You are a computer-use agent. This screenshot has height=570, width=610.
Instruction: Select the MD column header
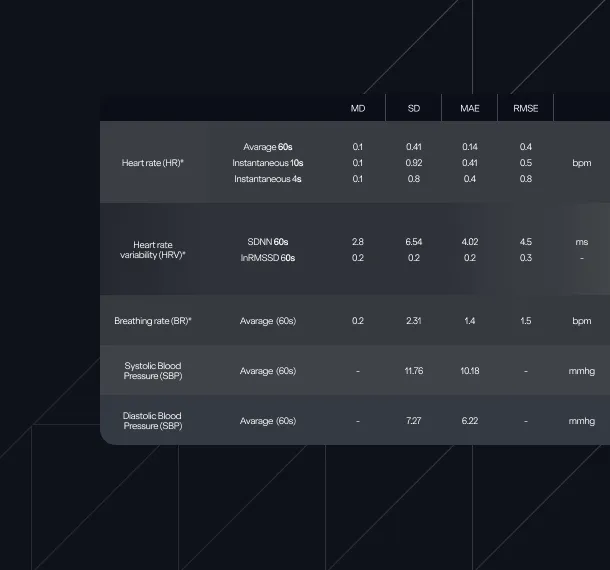[x=358, y=109]
